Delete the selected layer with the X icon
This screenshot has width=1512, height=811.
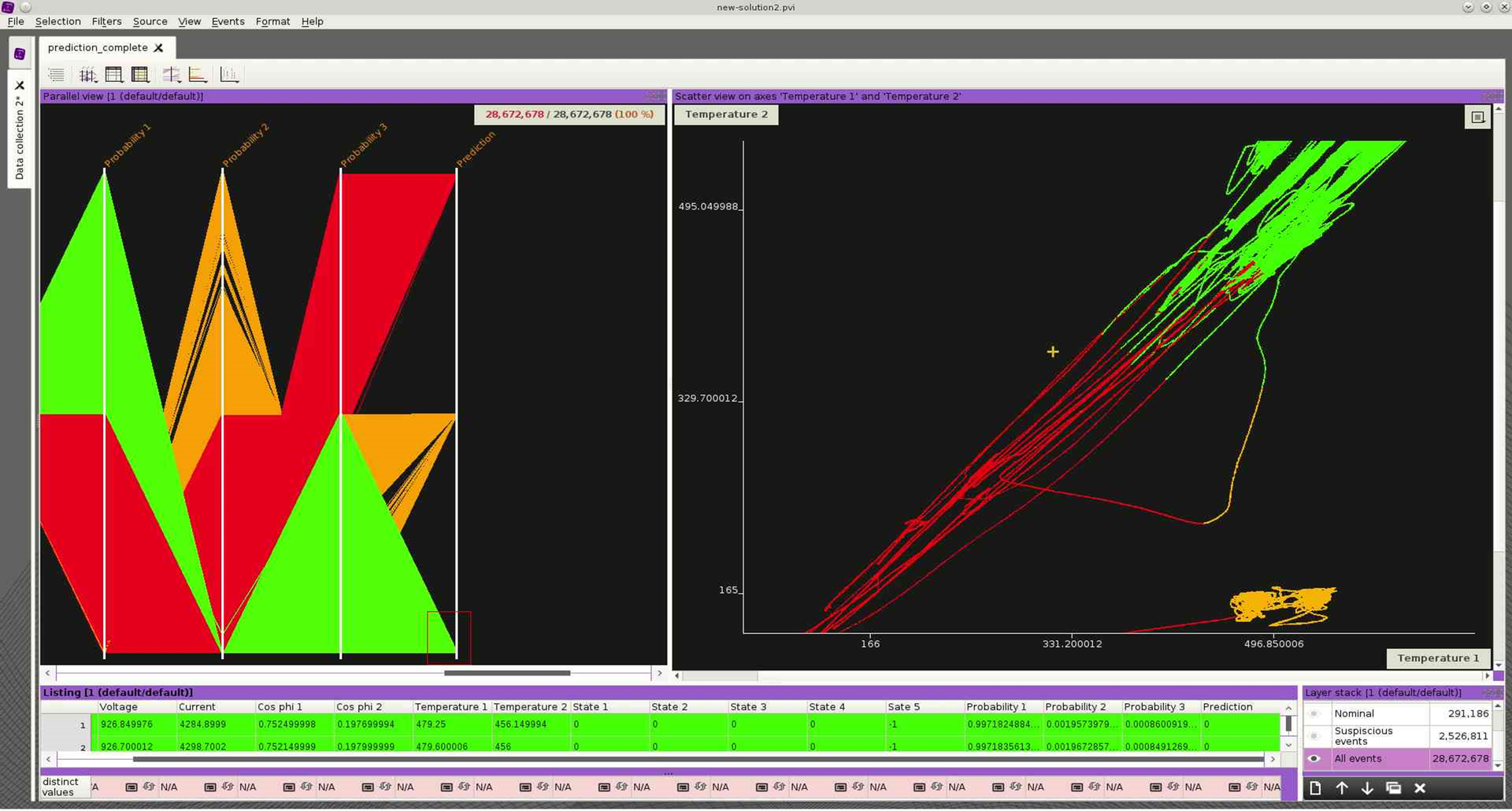1420,788
